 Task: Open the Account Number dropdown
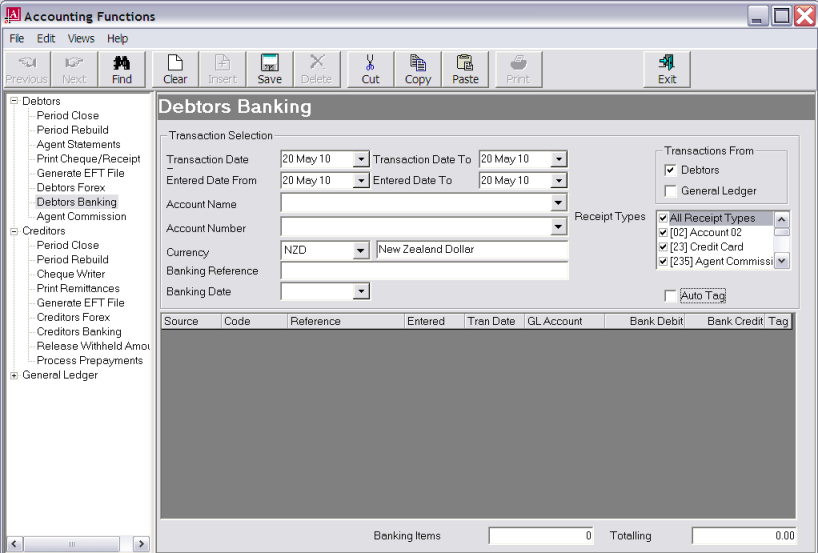[558, 226]
